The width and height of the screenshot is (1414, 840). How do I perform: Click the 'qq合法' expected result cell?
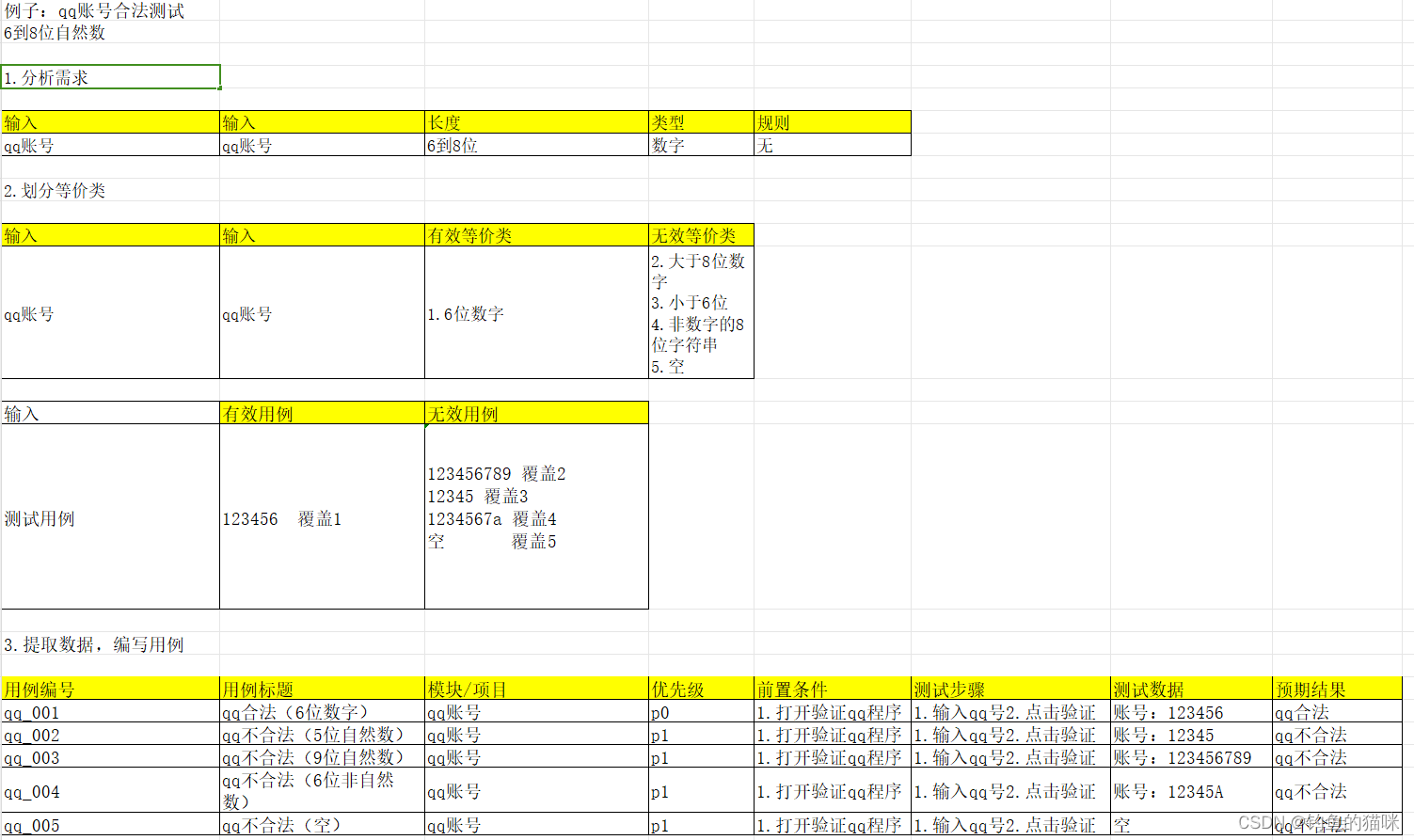1337,712
